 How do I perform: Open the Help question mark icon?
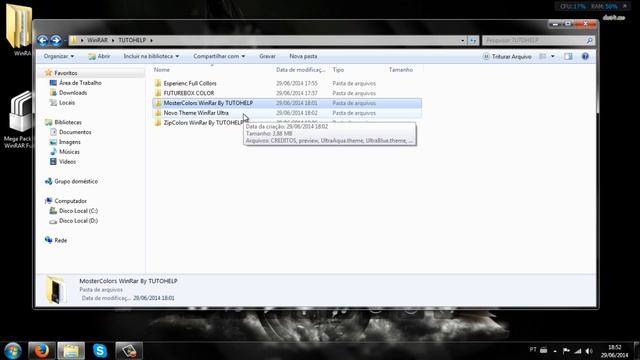pos(585,56)
